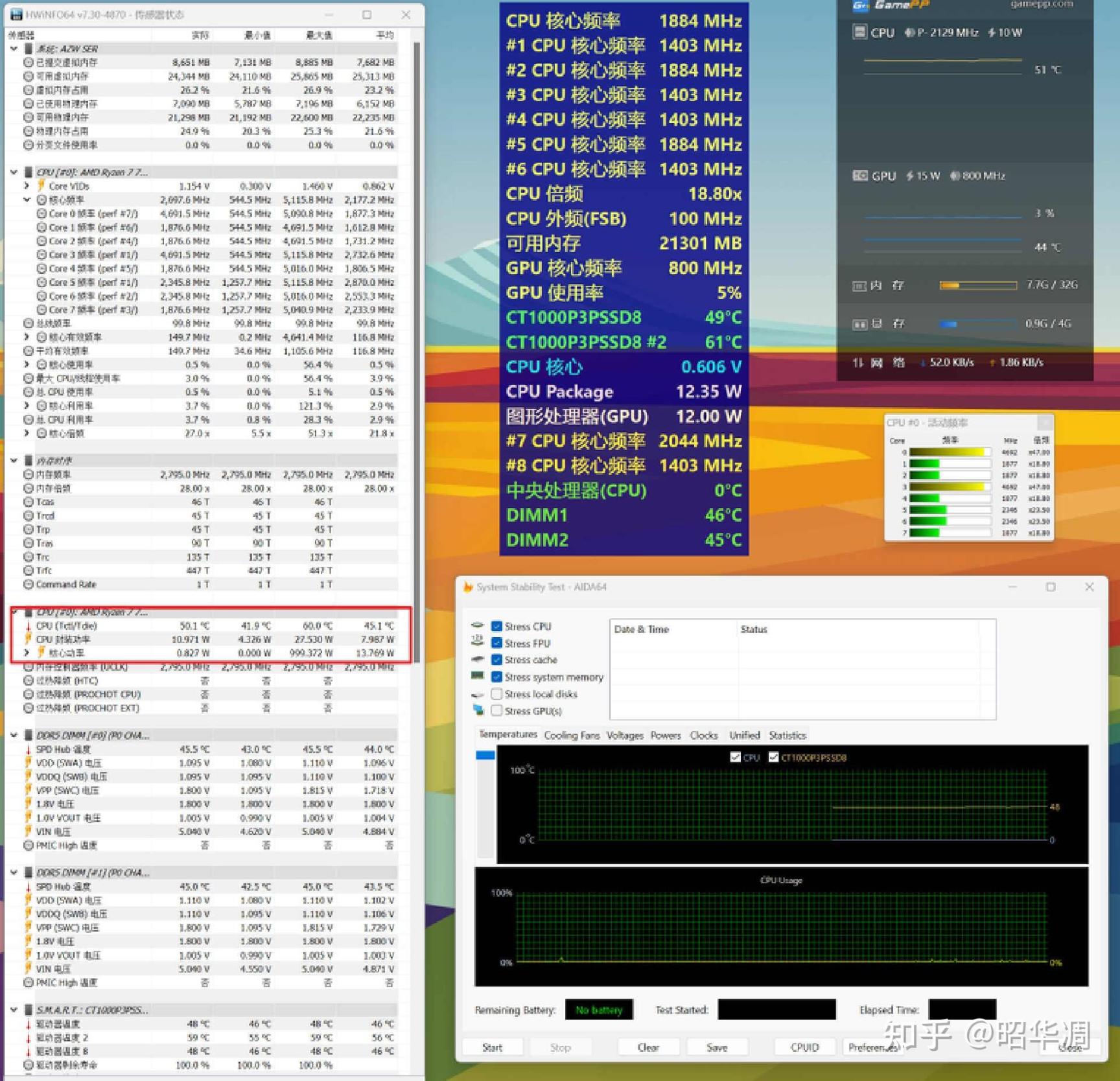
Task: Enable or disable the Stress CPU checkbox
Action: (496, 626)
